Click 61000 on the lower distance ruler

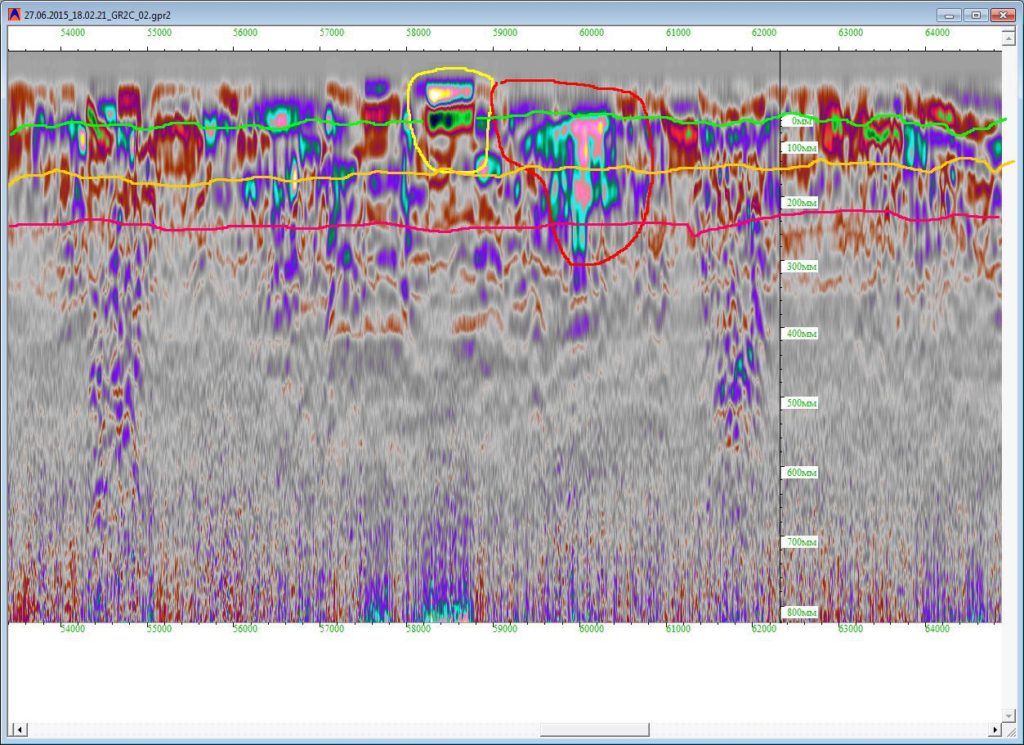click(x=678, y=629)
